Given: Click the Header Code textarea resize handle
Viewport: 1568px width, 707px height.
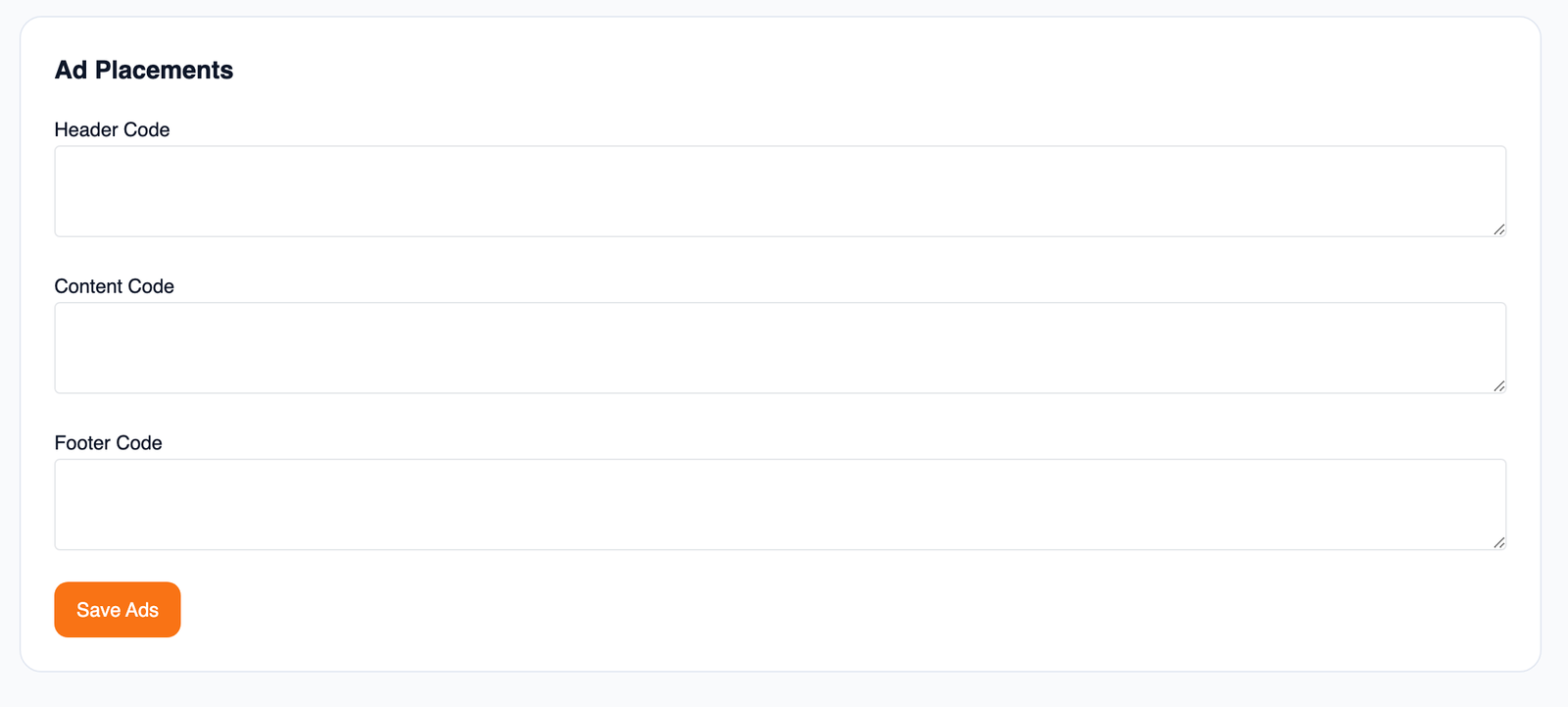Looking at the screenshot, I should tap(1498, 229).
